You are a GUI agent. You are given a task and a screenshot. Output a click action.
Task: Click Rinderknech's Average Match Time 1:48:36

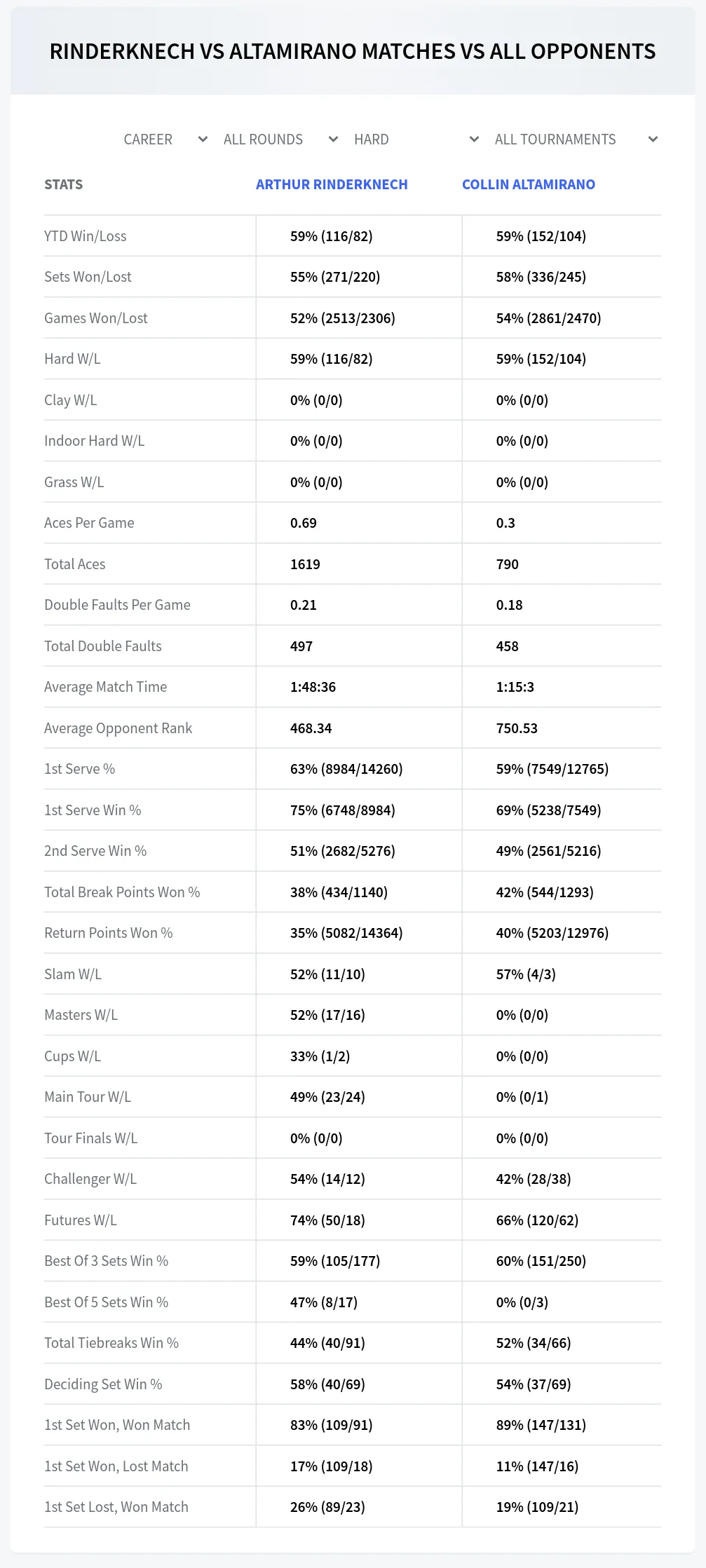click(313, 687)
